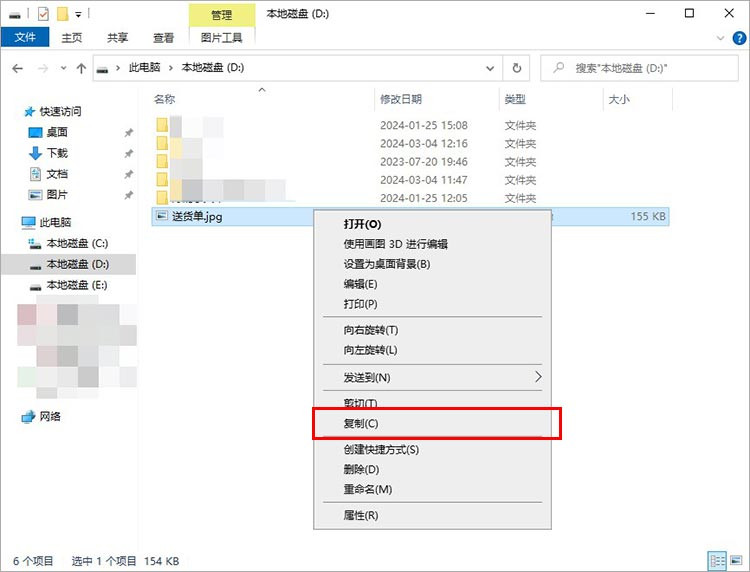Viewport: 750px width, 572px height.
Task: Open 本地磁盘 (C:) in the navigation pane
Action: [77, 243]
